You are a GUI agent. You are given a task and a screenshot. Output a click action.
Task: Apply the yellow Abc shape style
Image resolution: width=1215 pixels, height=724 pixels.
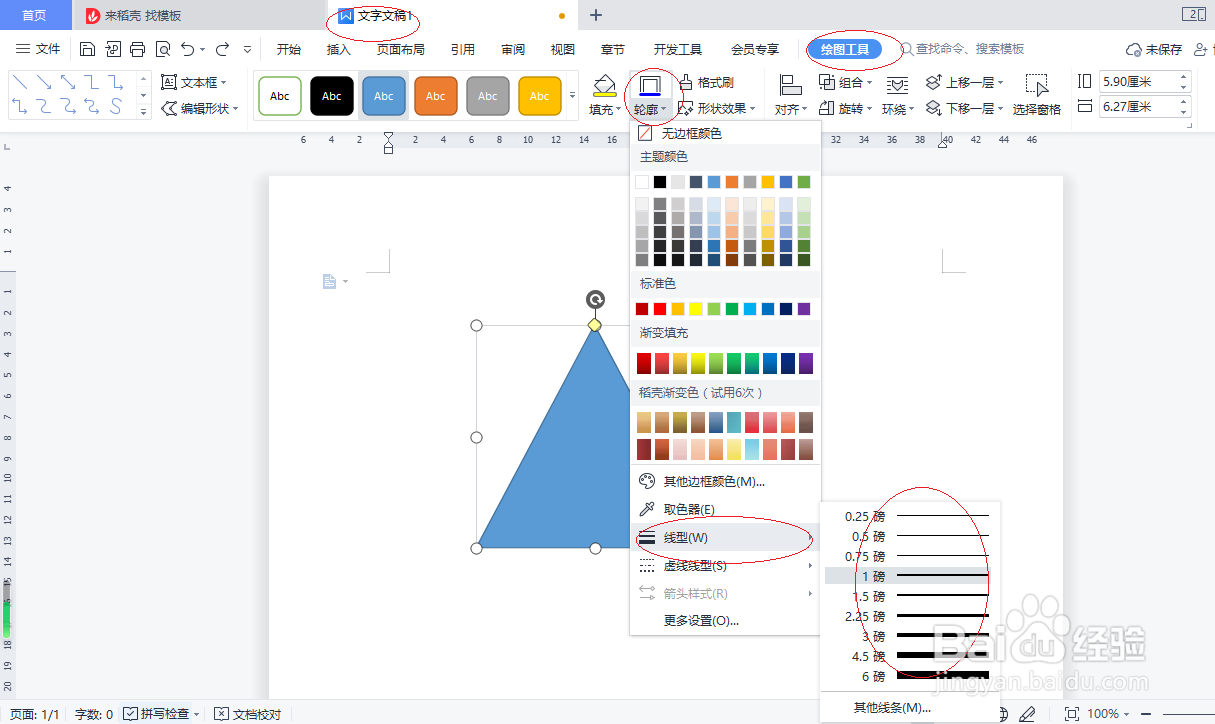point(540,96)
